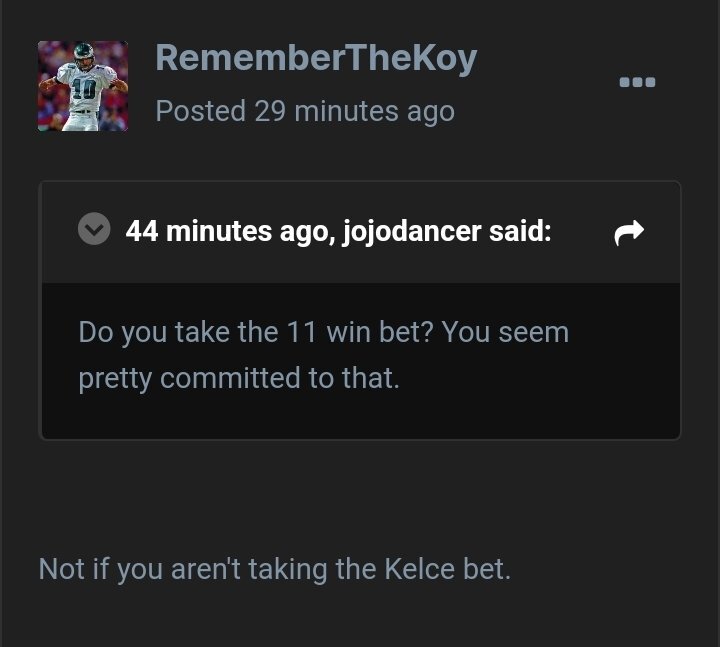Click the quoted line 'pretty committed to that.'
This screenshot has height=647, width=720.
(x=239, y=378)
